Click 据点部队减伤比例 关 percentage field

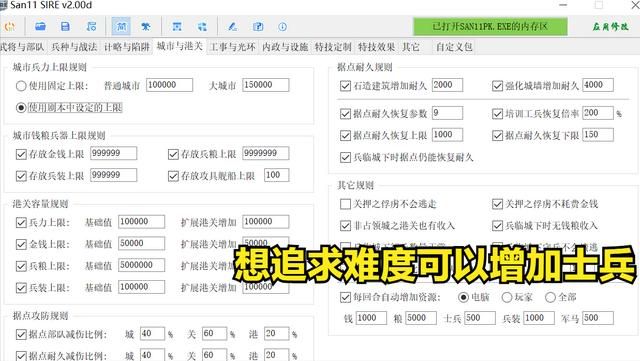pos(214,334)
